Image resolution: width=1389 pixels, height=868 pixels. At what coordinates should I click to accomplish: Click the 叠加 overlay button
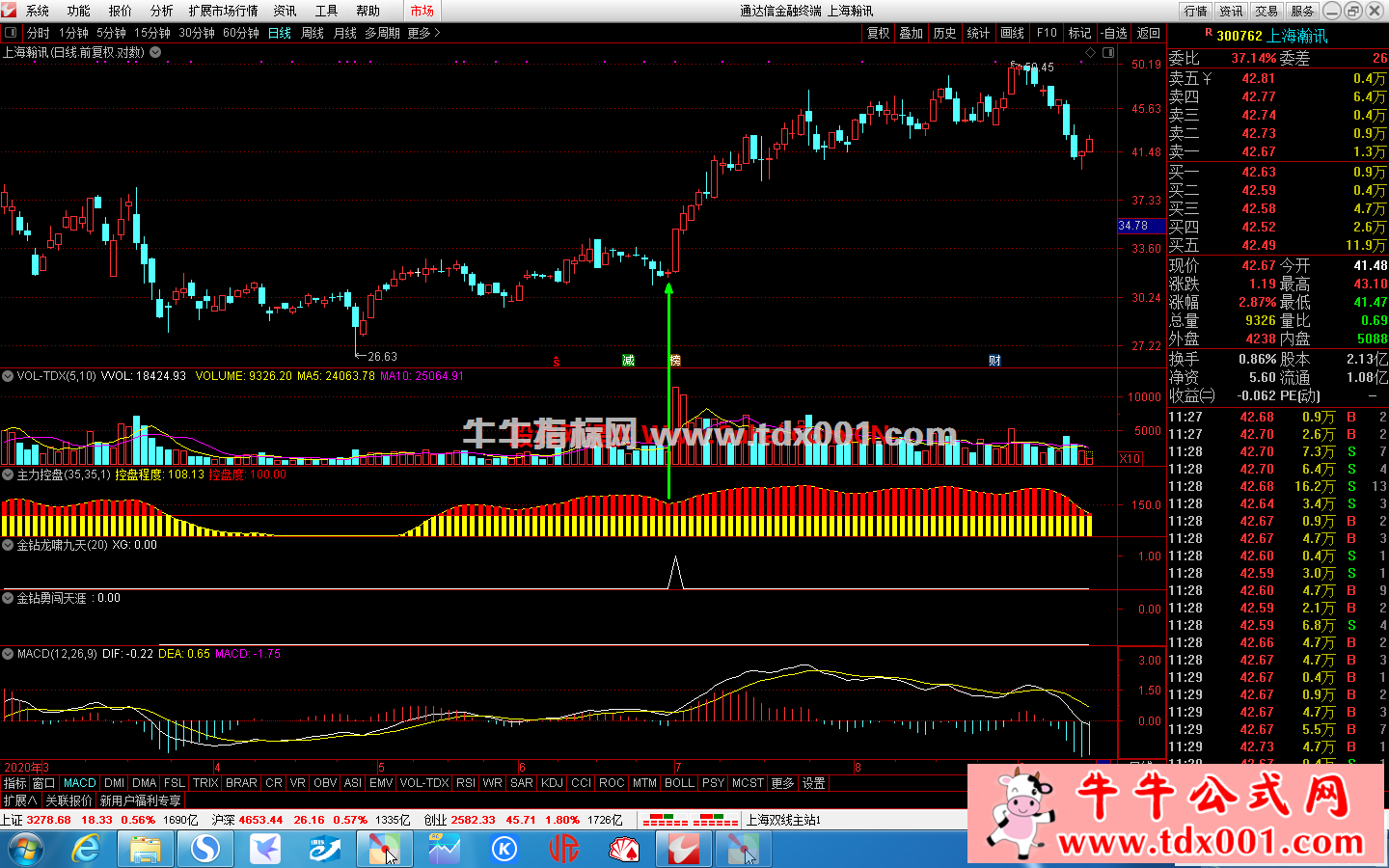tap(912, 33)
